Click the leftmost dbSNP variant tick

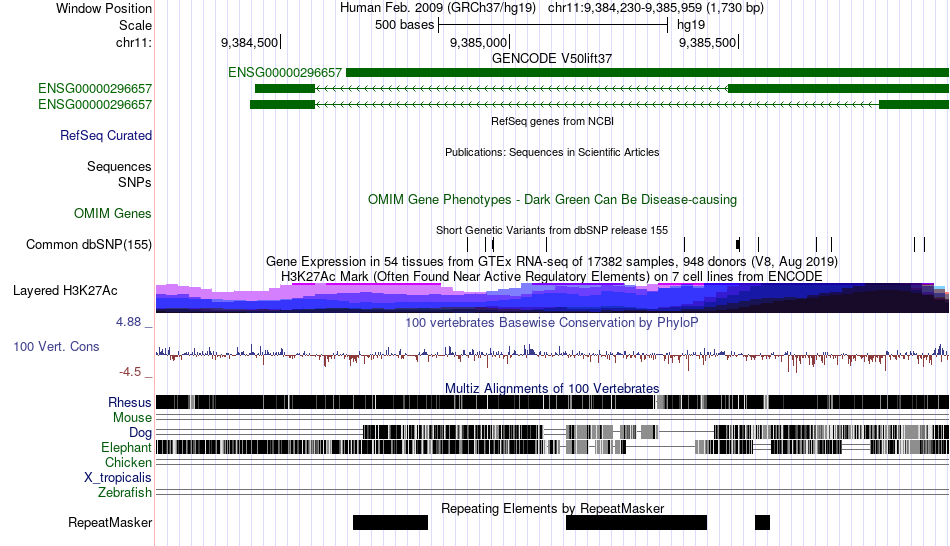click(x=468, y=244)
